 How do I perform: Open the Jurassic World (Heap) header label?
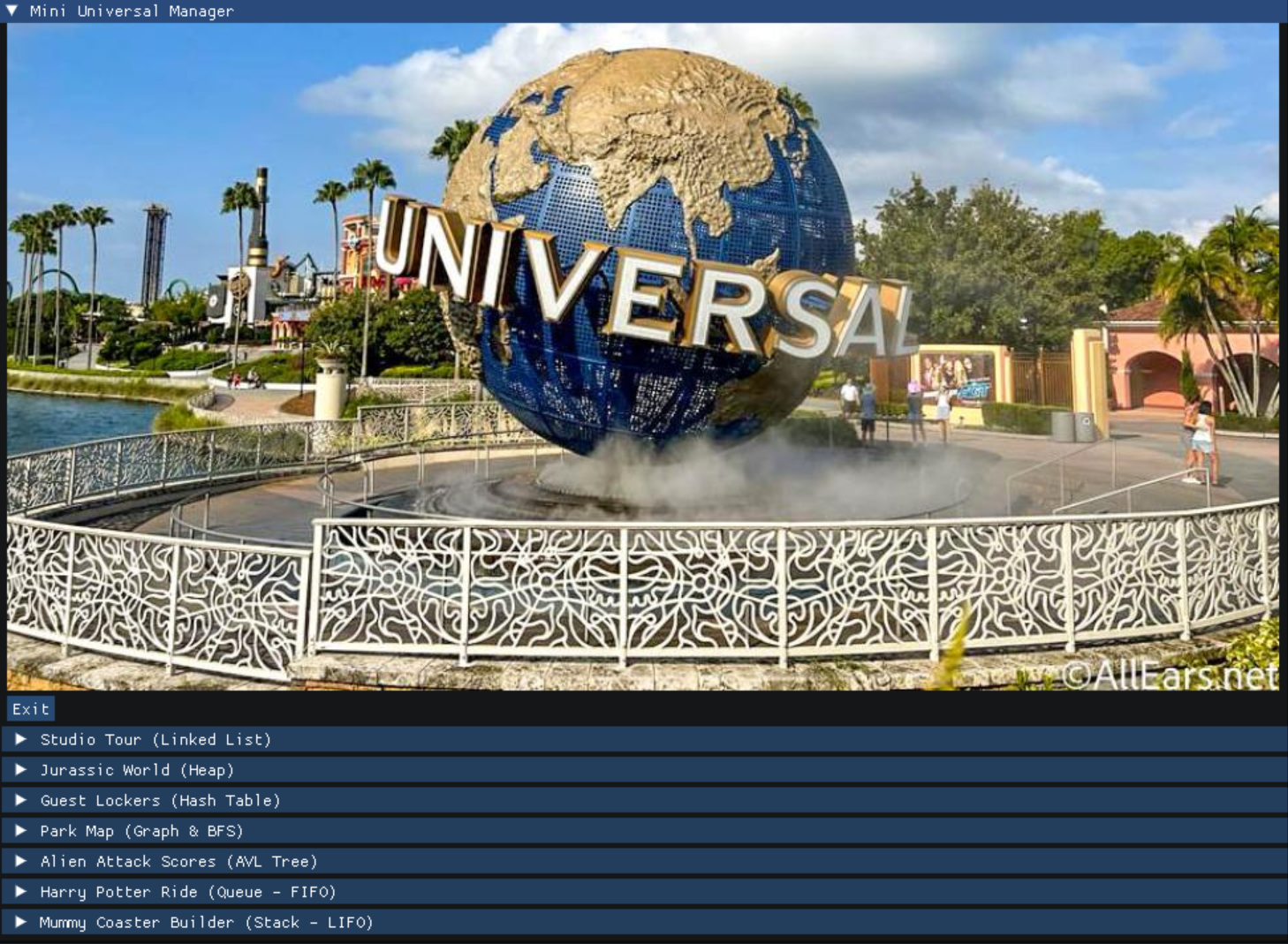[x=137, y=770]
